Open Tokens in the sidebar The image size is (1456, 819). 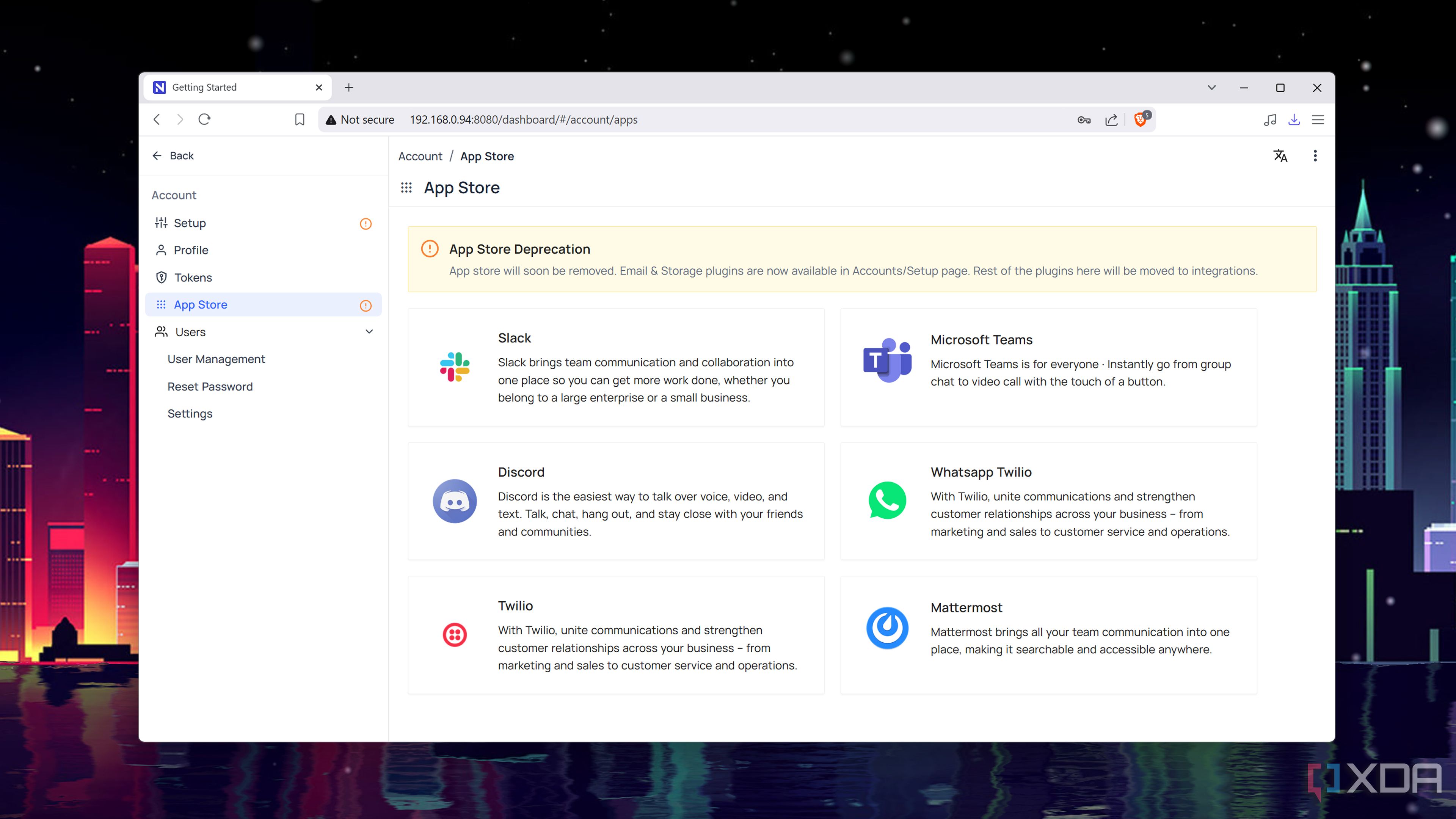pyautogui.click(x=264, y=278)
